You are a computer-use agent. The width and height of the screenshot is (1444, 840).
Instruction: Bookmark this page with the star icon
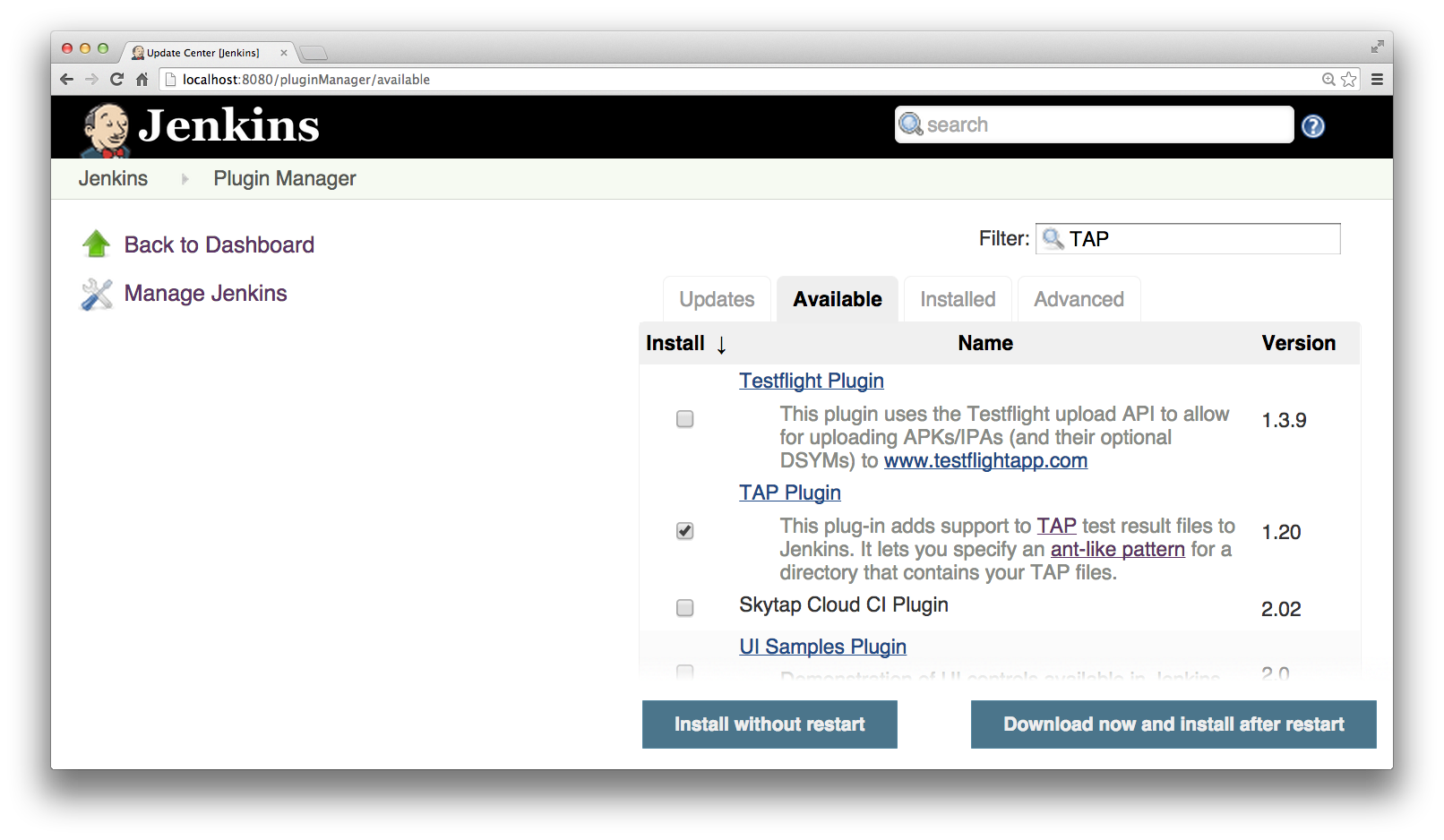tap(1349, 80)
